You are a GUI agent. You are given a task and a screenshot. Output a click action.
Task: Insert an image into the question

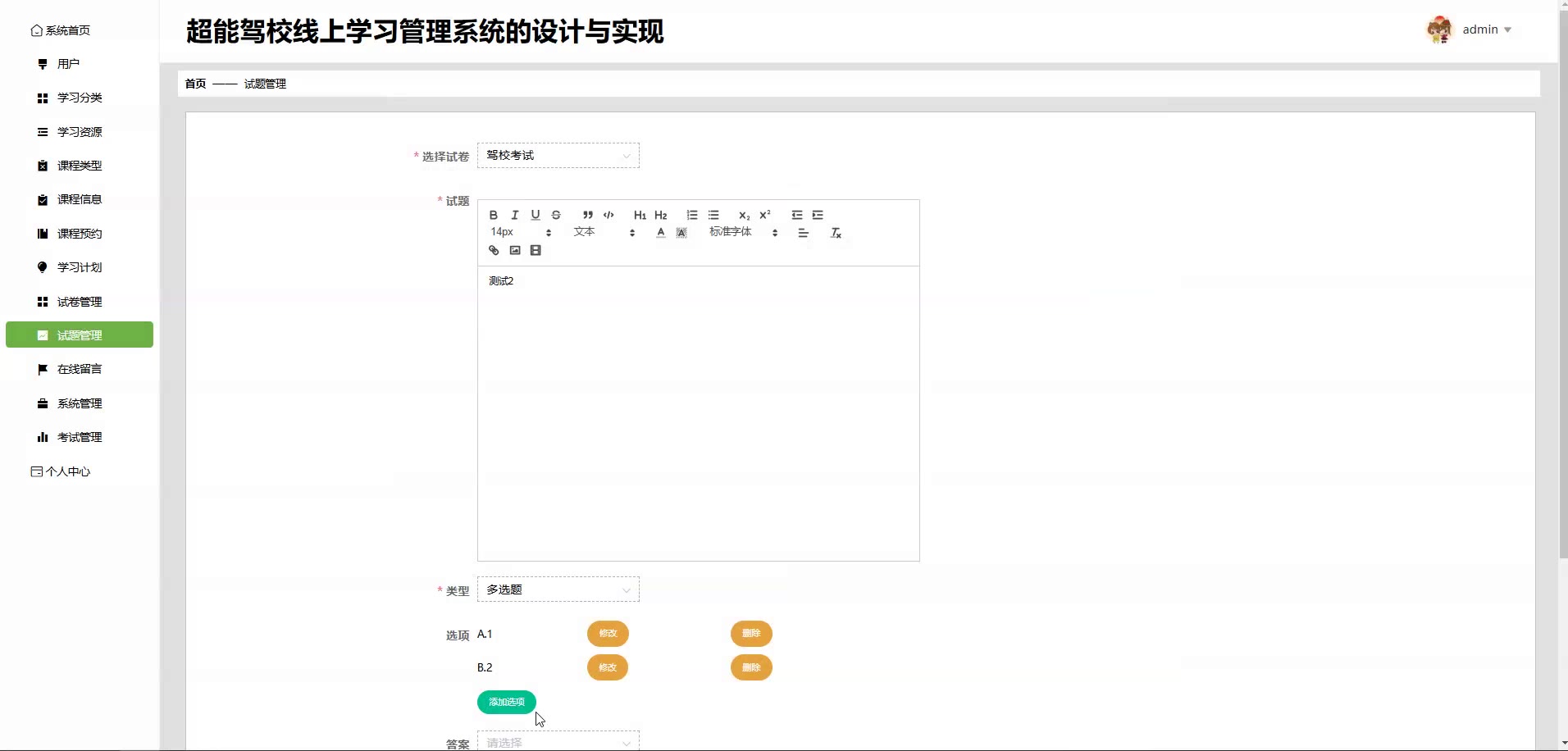click(x=515, y=251)
